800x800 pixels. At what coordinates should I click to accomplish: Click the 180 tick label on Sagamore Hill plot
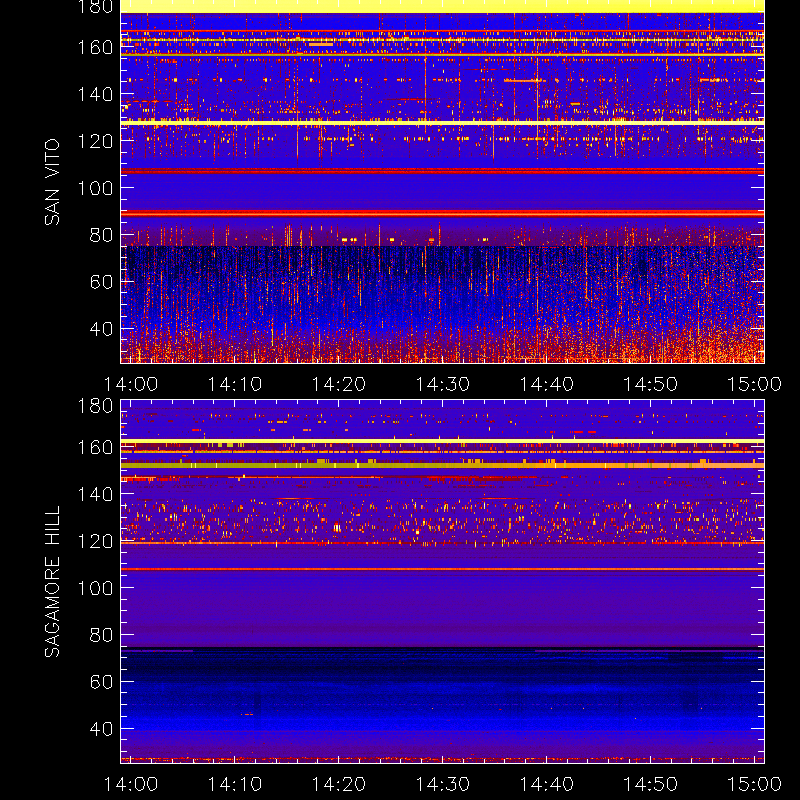tap(95, 406)
